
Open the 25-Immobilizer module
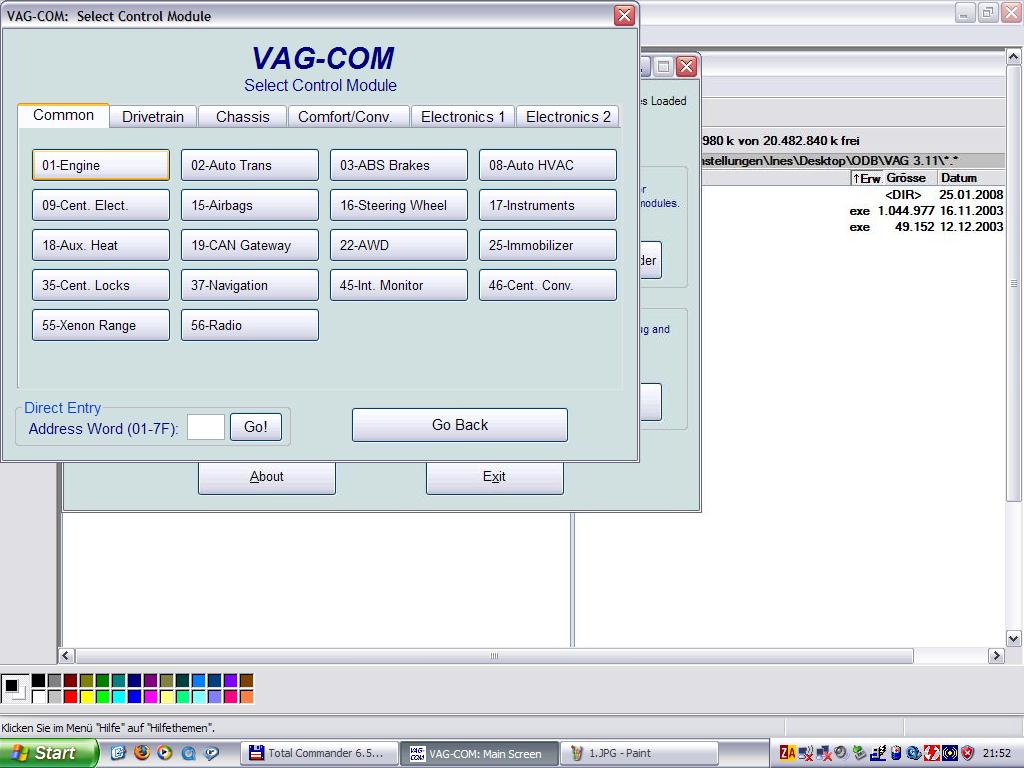click(547, 245)
